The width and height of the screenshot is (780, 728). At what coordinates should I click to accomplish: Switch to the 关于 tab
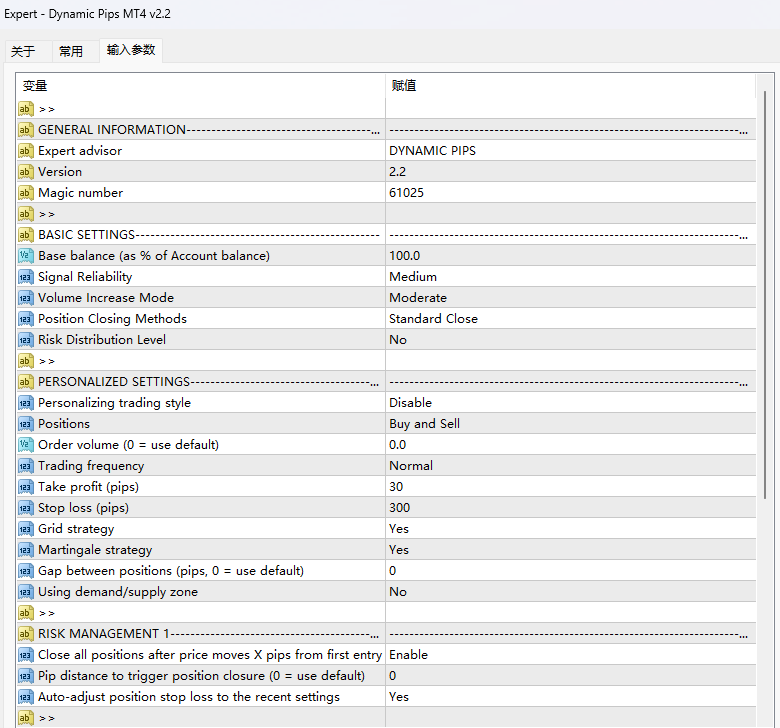coord(23,52)
